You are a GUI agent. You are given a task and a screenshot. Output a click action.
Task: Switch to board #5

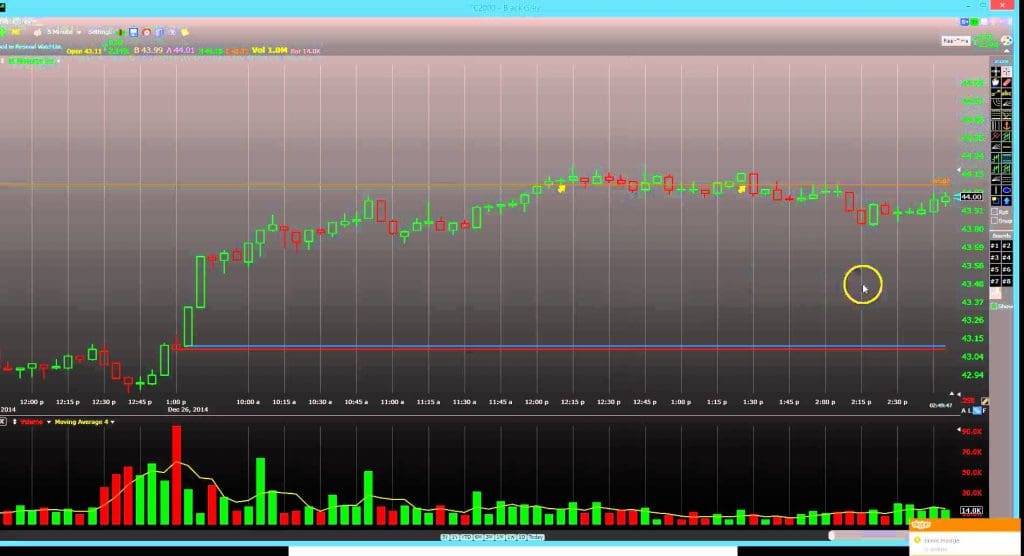[995, 269]
